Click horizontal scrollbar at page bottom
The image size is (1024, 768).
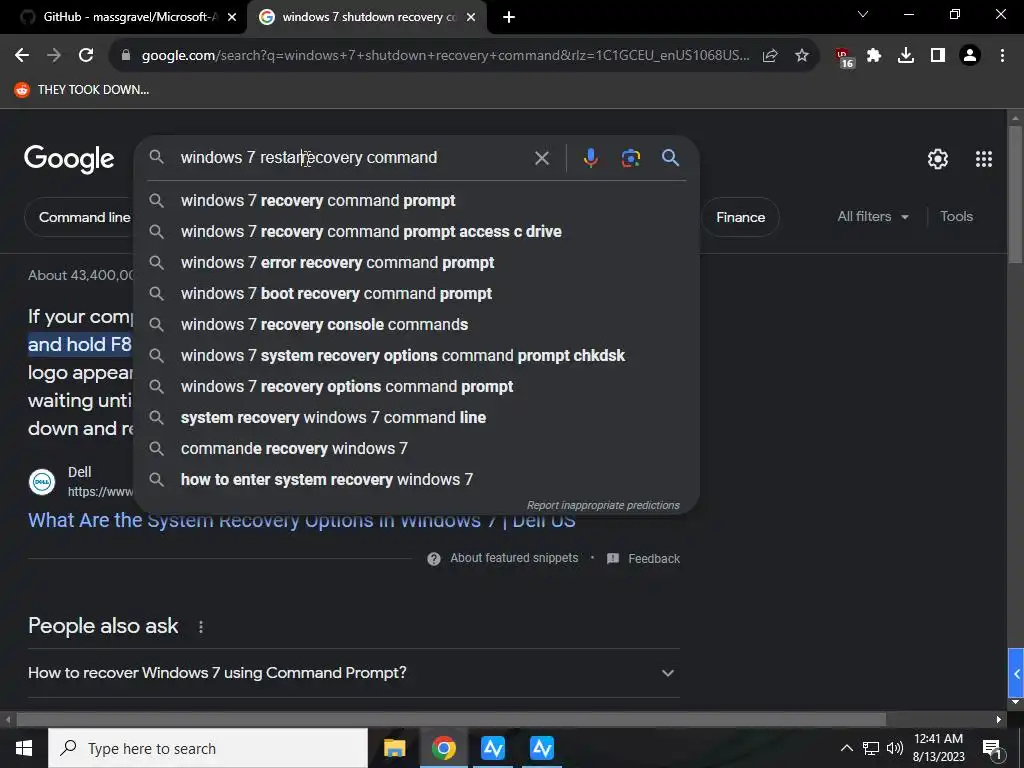point(451,720)
